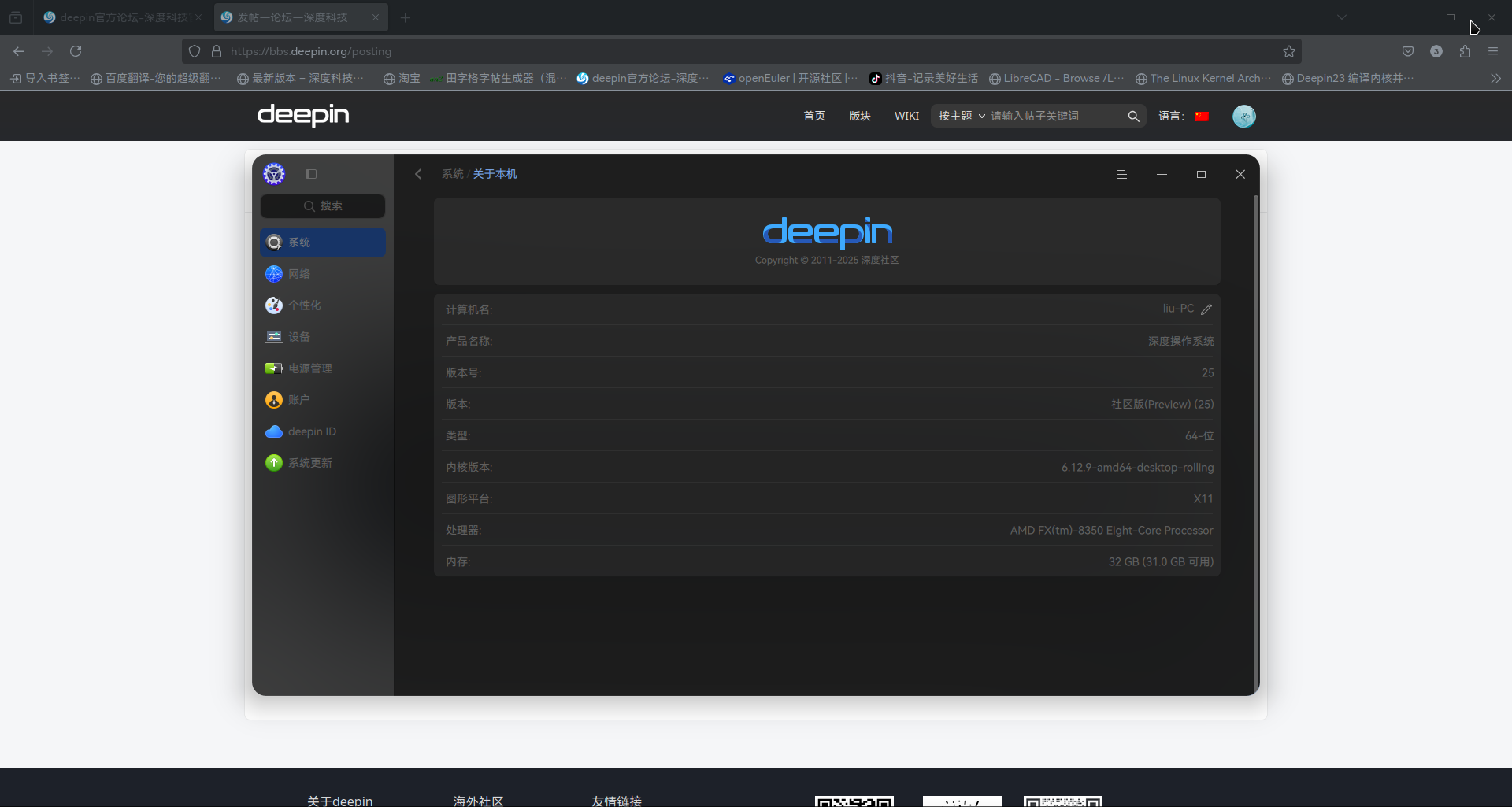Open the openEuler bookmark
1512x807 pixels.
click(791, 78)
